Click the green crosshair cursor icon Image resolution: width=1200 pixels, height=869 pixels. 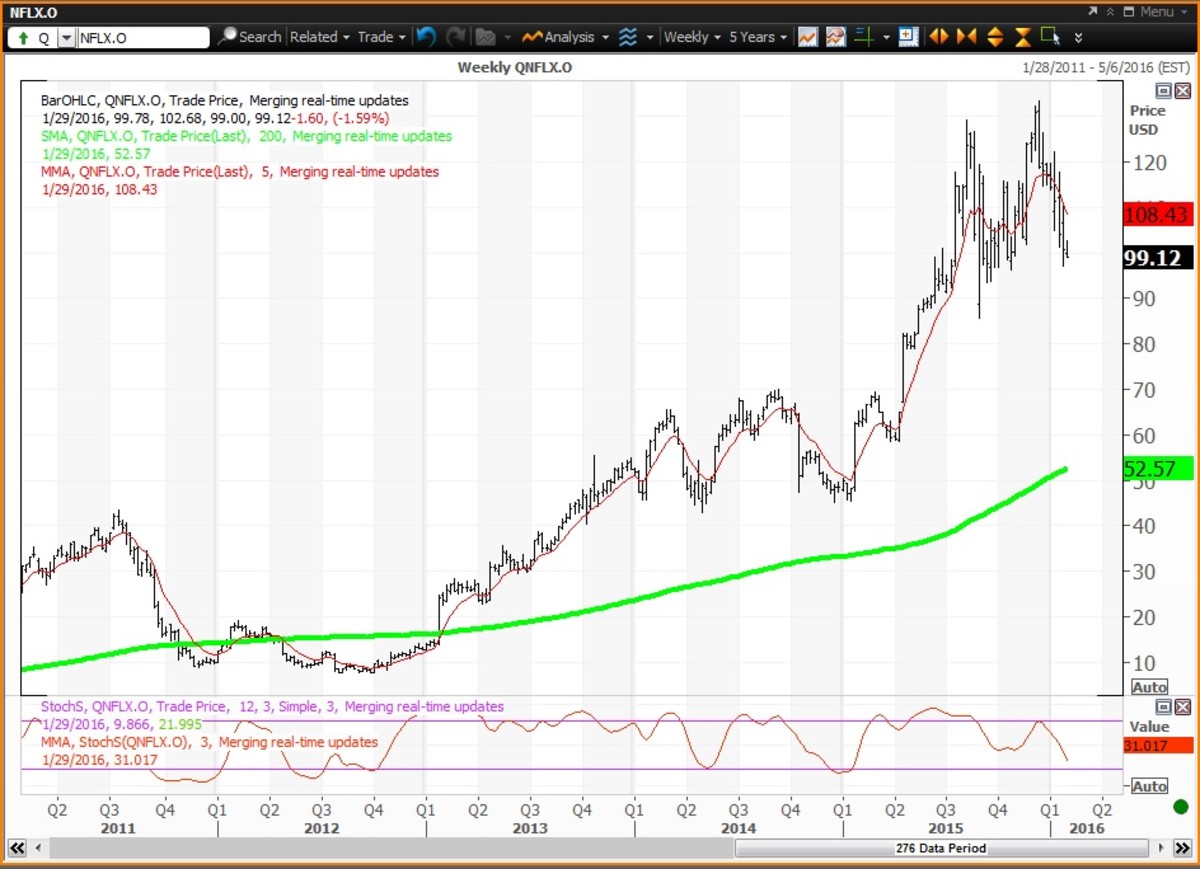[x=864, y=37]
